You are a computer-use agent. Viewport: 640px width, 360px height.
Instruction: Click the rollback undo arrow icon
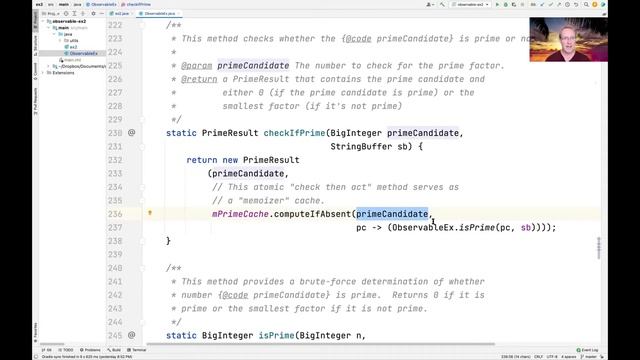tap(576, 4)
